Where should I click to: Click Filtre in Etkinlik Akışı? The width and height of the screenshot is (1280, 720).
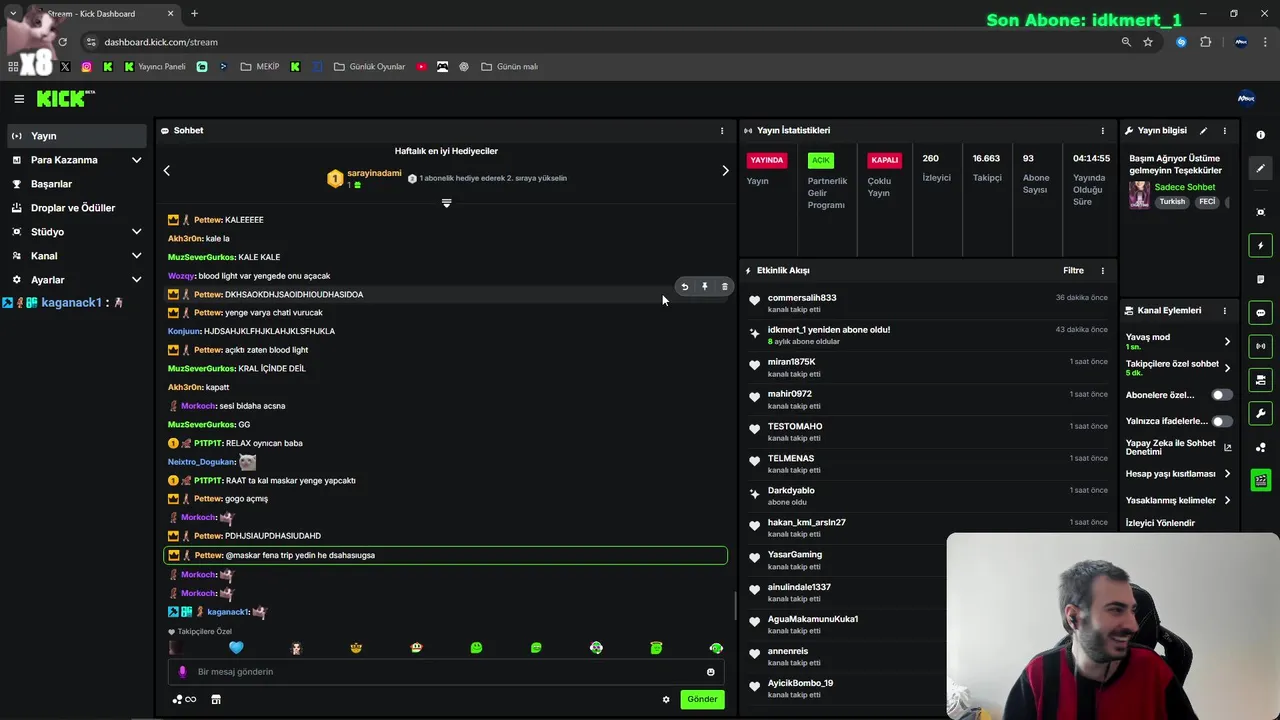[1073, 270]
